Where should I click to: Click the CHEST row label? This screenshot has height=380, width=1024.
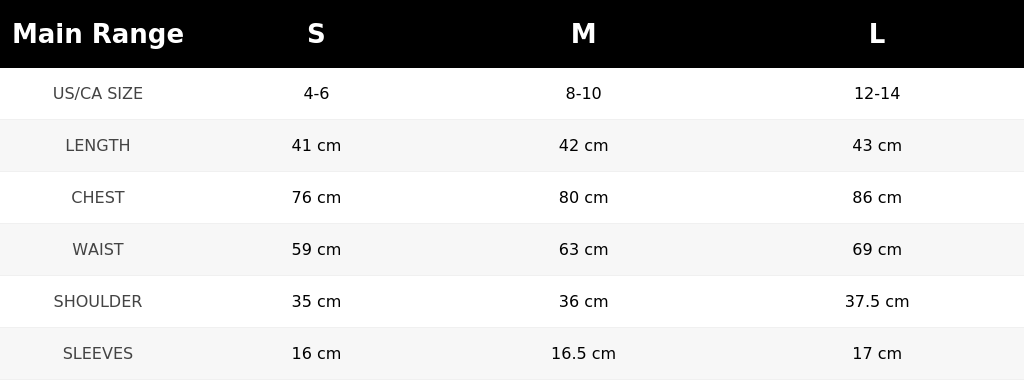[x=98, y=197]
